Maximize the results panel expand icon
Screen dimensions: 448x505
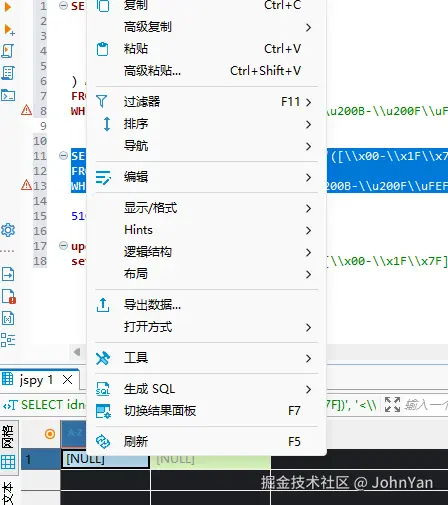pyautogui.click(x=392, y=404)
